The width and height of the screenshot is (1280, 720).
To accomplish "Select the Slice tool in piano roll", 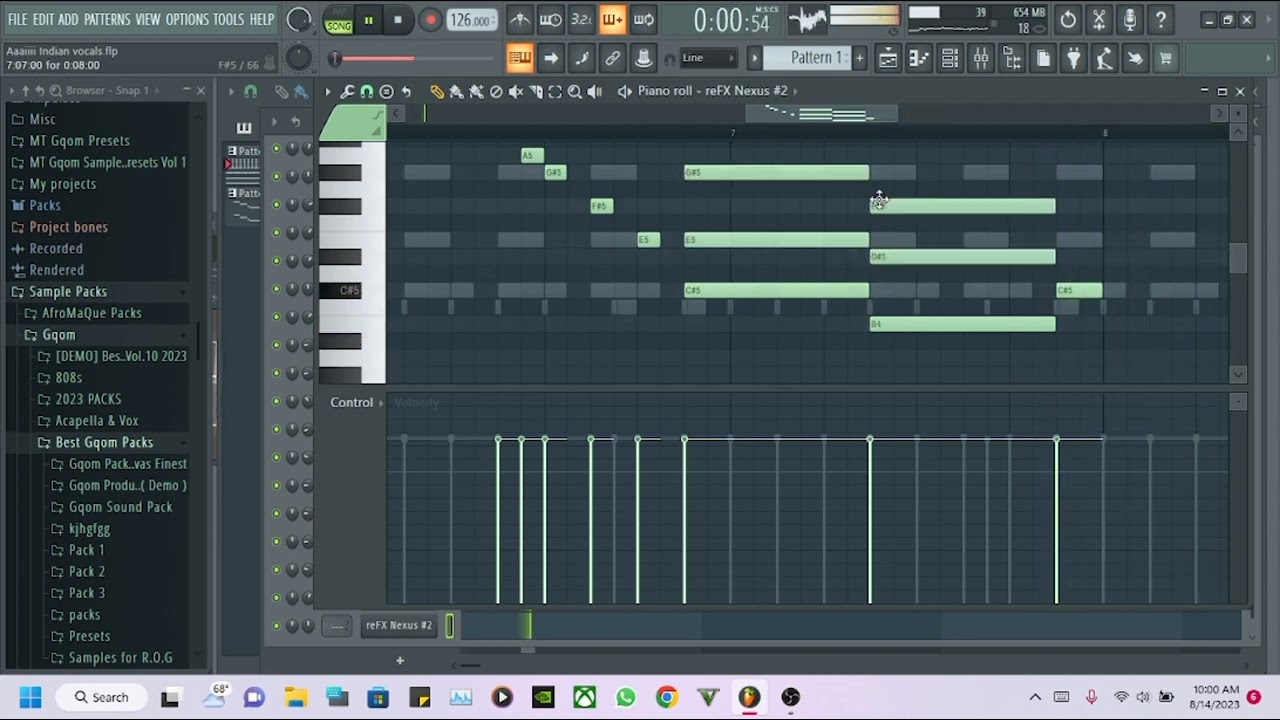I will (535, 91).
